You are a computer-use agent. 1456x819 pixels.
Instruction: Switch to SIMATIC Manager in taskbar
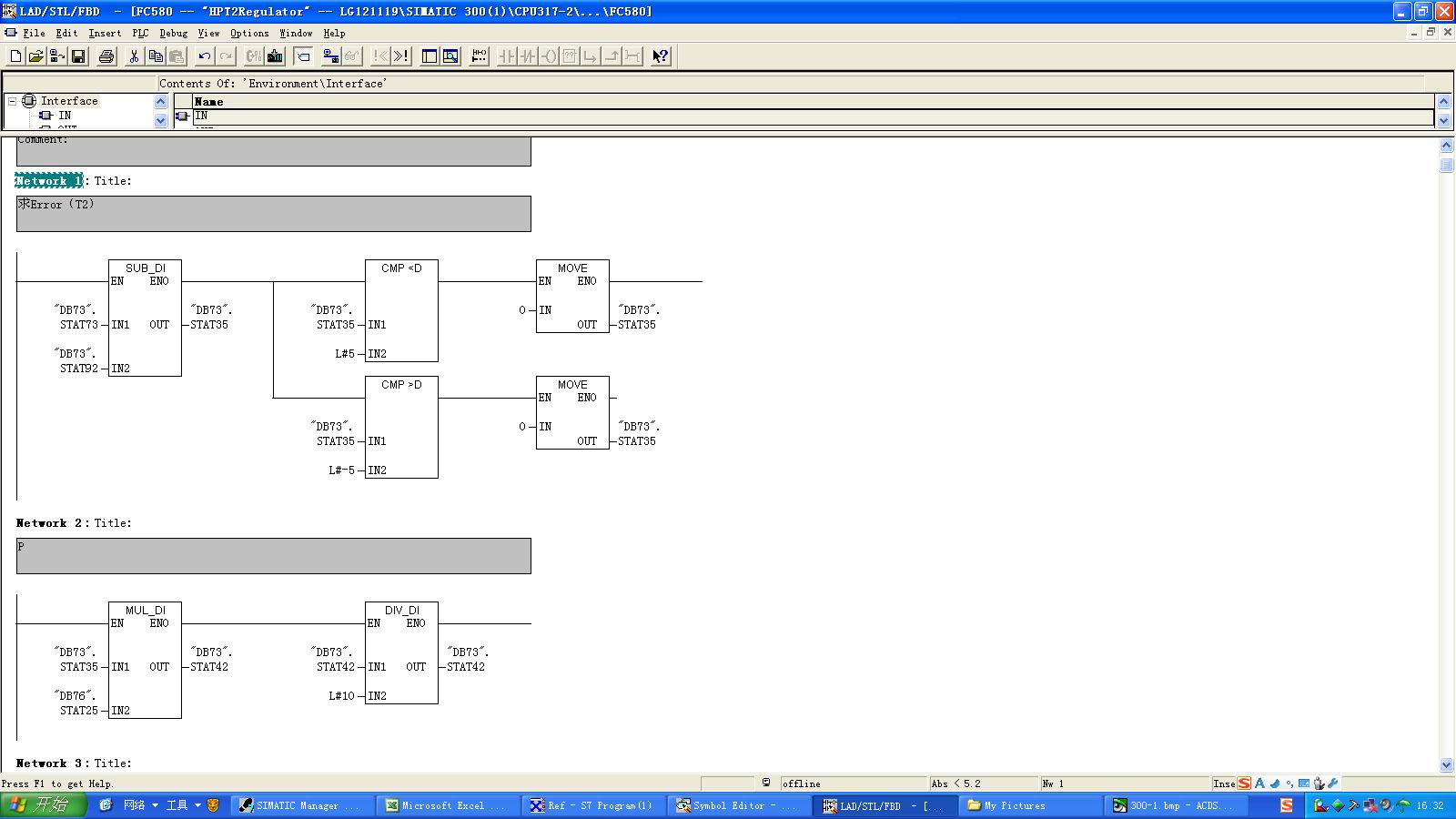click(x=299, y=805)
